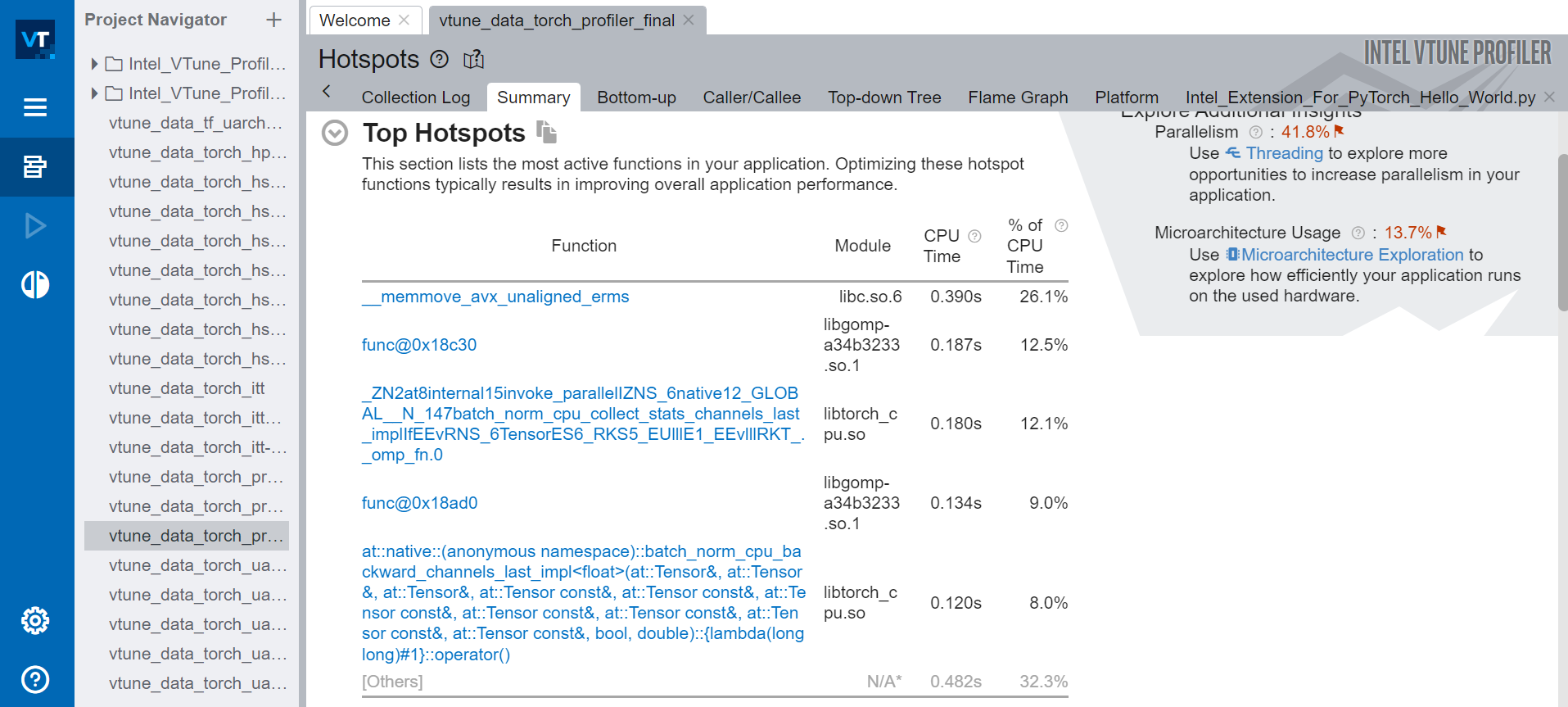Follow the Threading analysis link
Screen dimensions: 1568x707
click(x=1283, y=153)
